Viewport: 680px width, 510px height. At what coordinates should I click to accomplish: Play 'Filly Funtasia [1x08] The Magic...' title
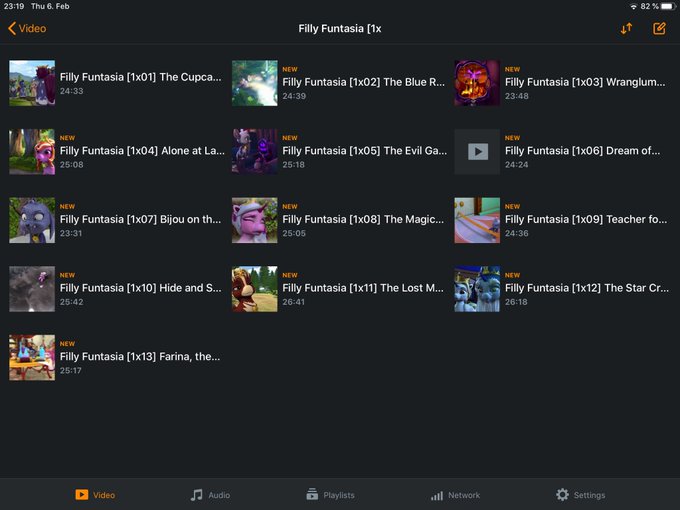(x=363, y=219)
